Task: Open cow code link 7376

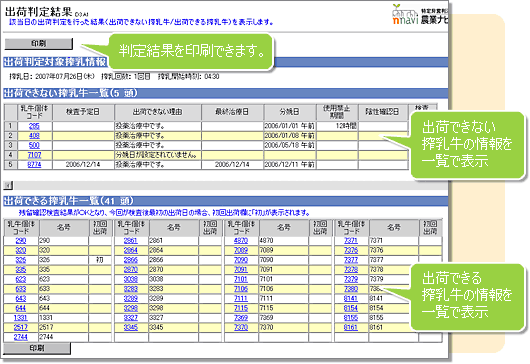Action: pos(351,250)
